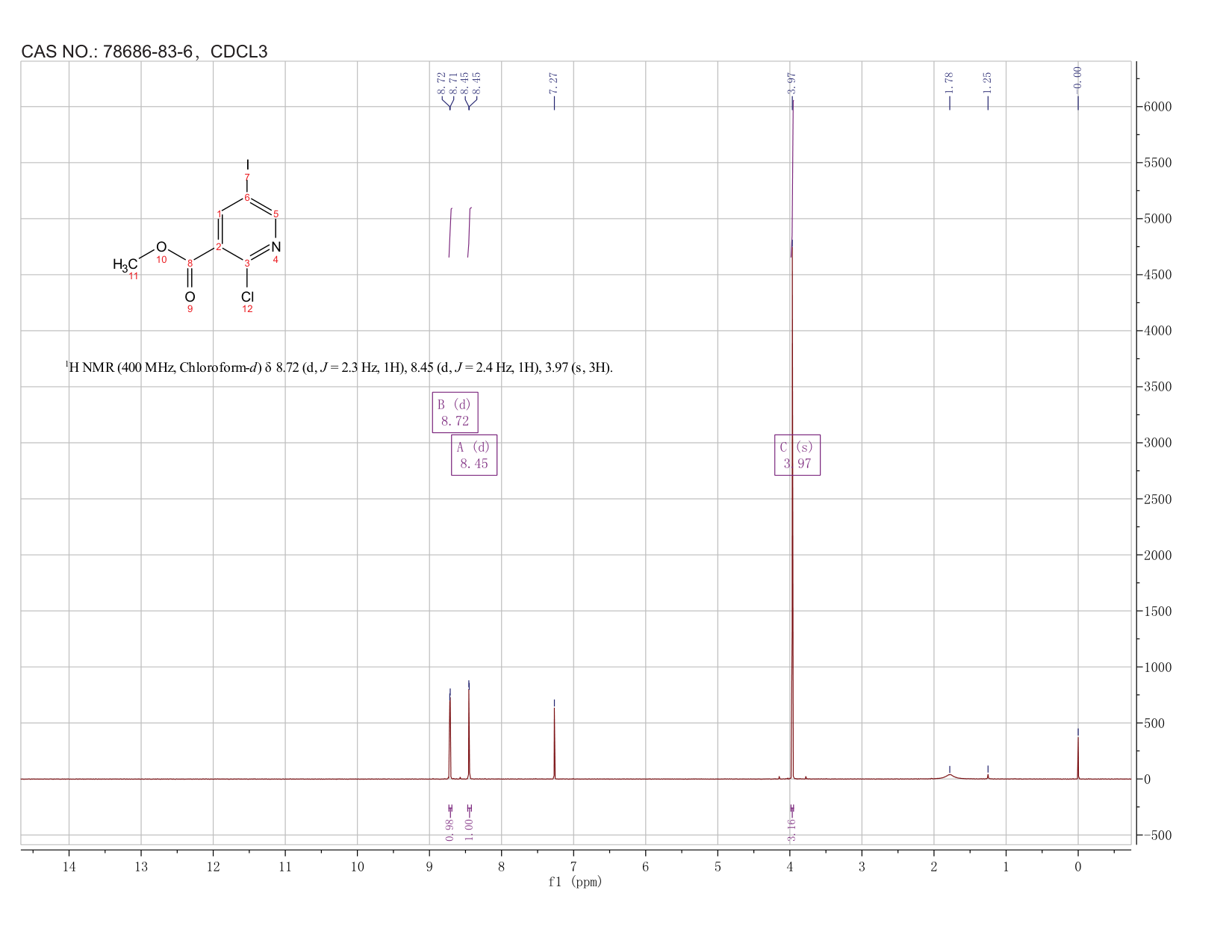Click the 1H NMR assignment text line
The image size is (1232, 952).
click(x=339, y=368)
